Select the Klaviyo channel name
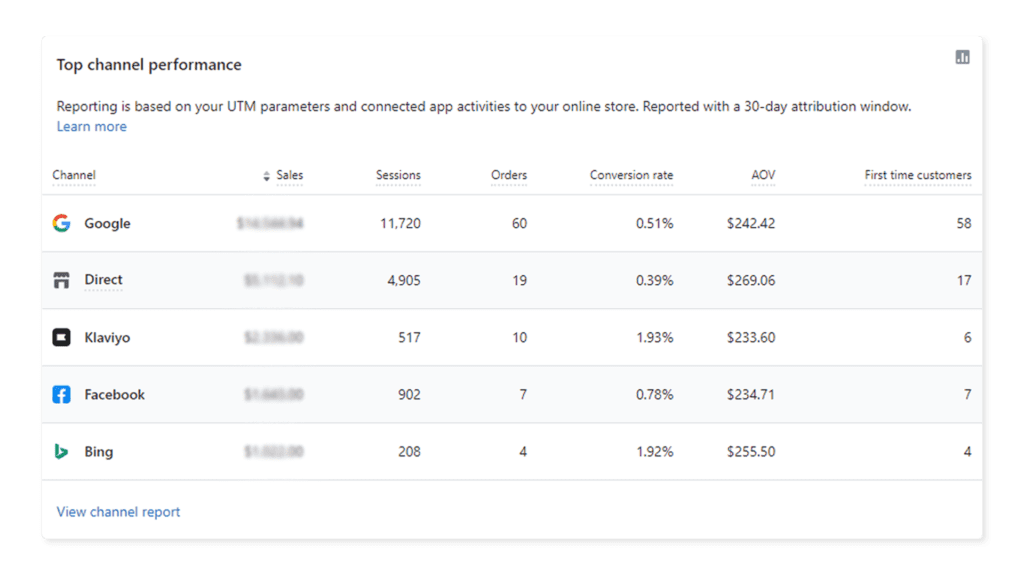This screenshot has height=576, width=1024. point(107,337)
